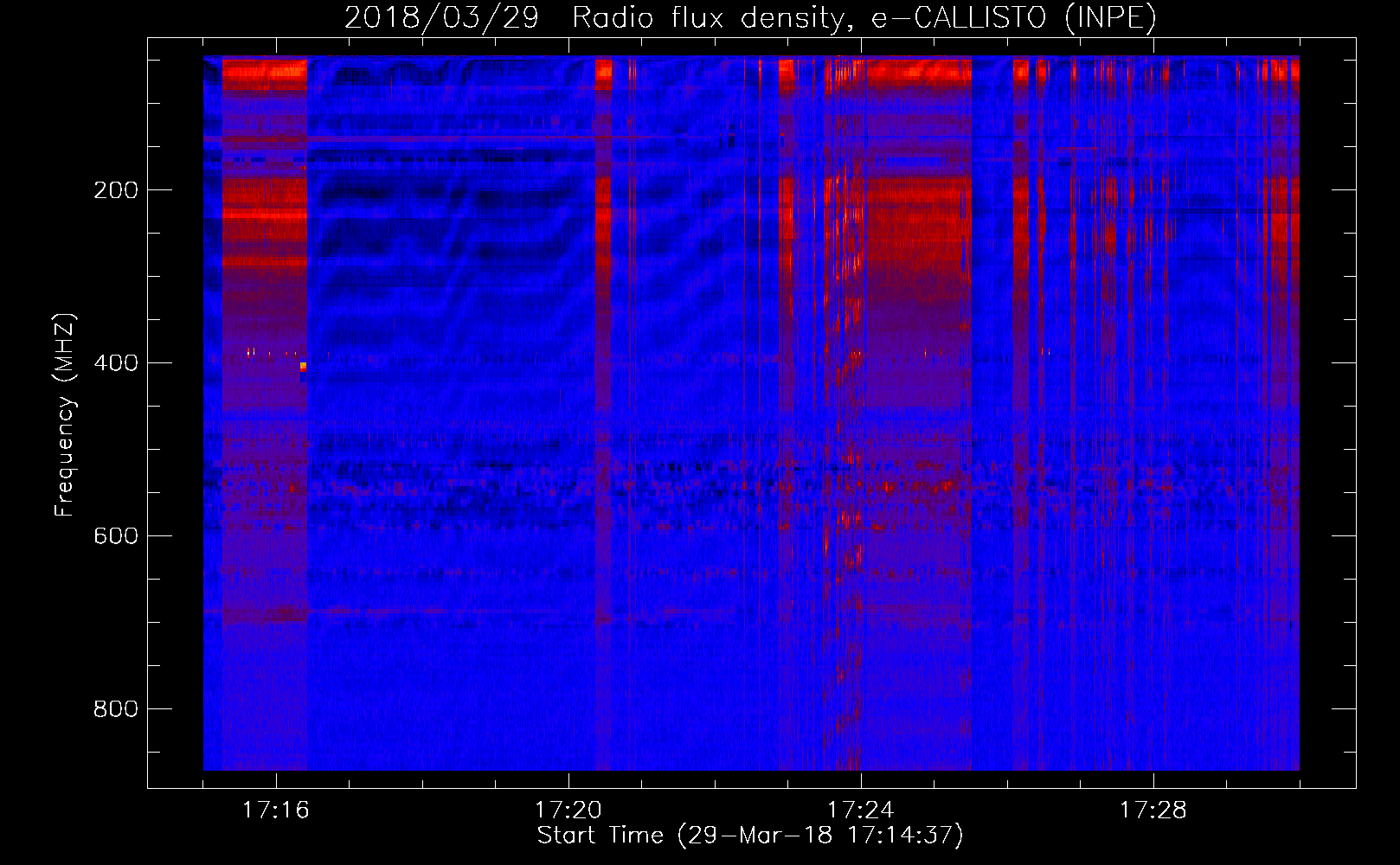Click the '17:24' time tick label
1400x865 pixels.
click(x=861, y=811)
